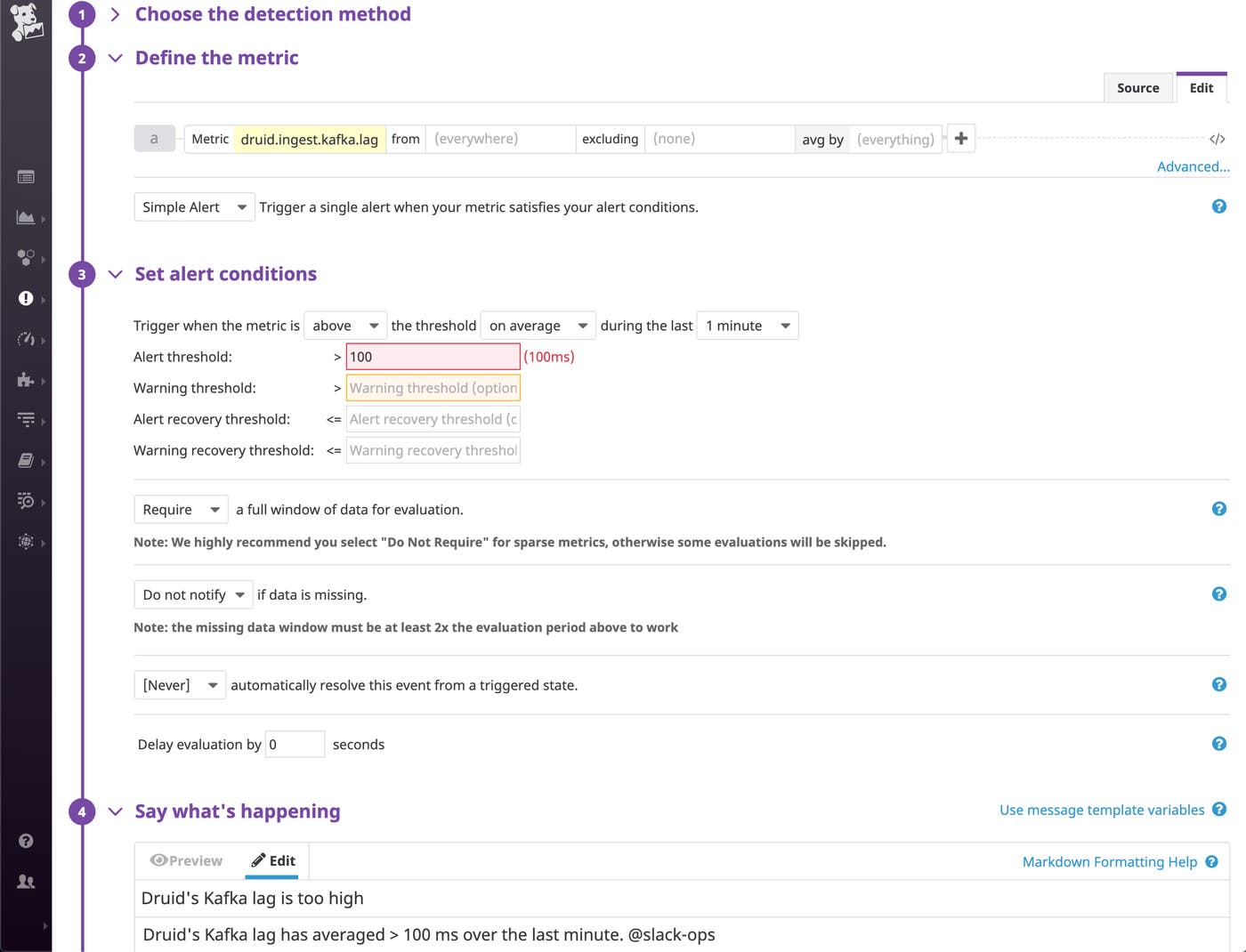
Task: Open the Datadog home via the dog logo
Action: tap(26, 22)
